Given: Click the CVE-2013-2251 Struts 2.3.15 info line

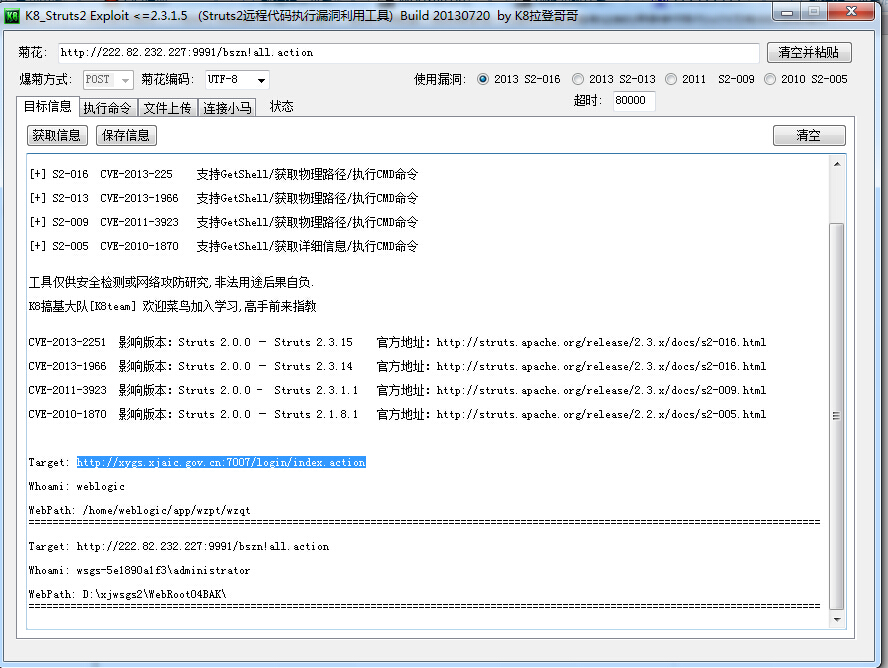Looking at the screenshot, I should (x=397, y=342).
